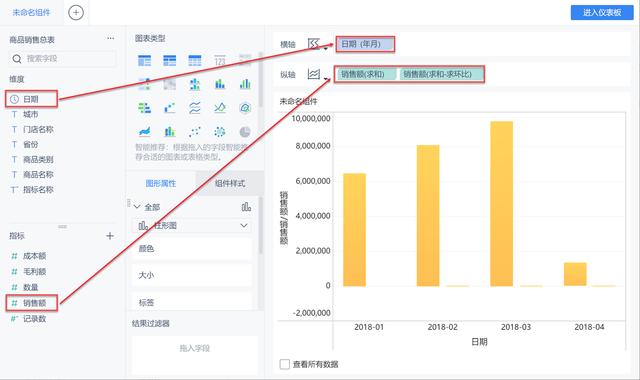Choose the detail table chart type
This screenshot has height=380, width=640.
tap(195, 60)
